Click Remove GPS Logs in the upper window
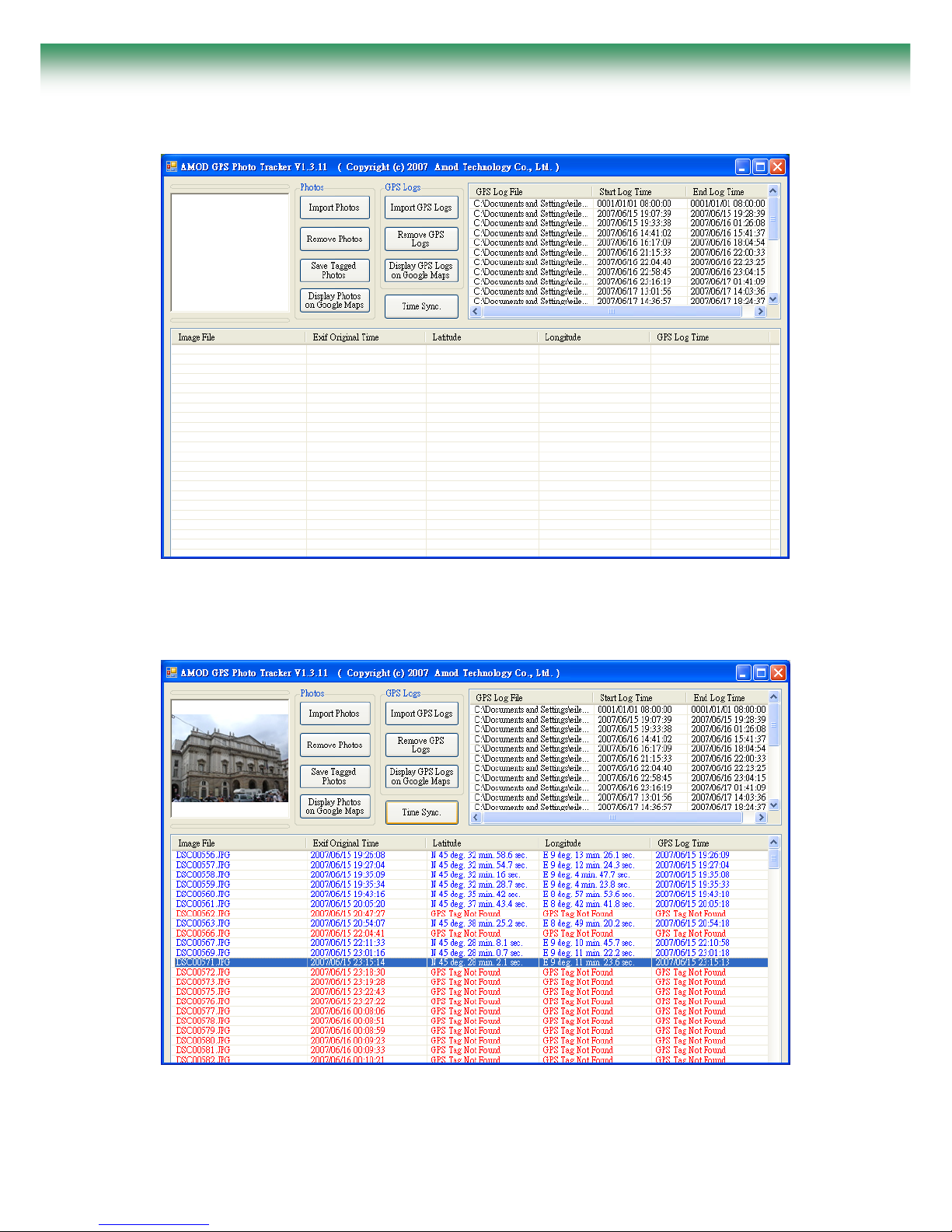Viewport: 952px width, 1232px height. pos(421,239)
